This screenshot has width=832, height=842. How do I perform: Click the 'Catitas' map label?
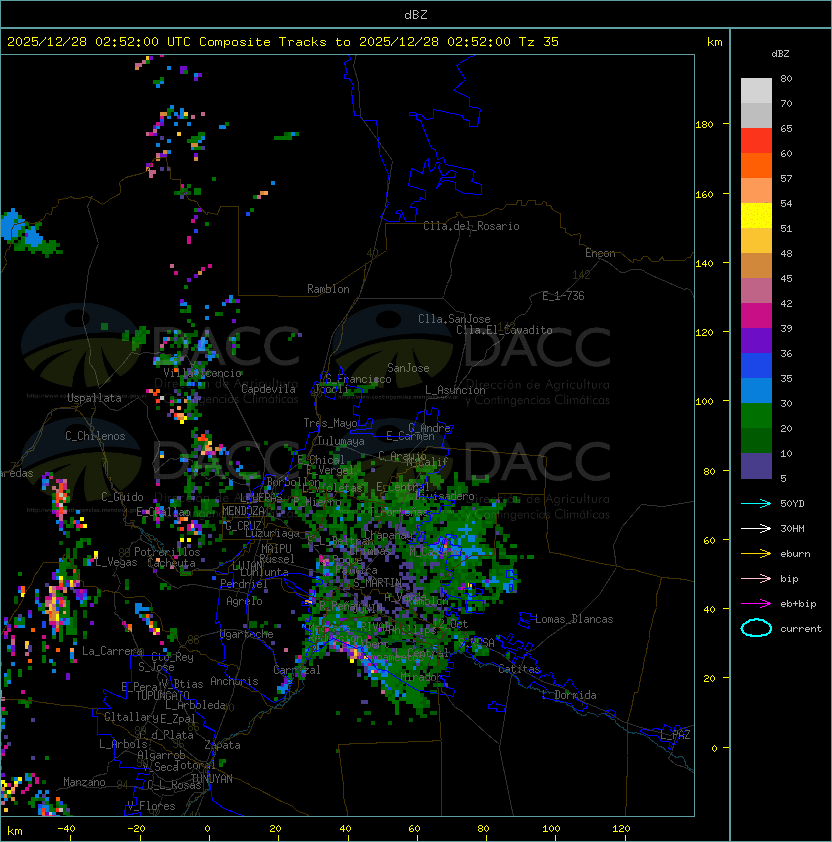pos(519,670)
